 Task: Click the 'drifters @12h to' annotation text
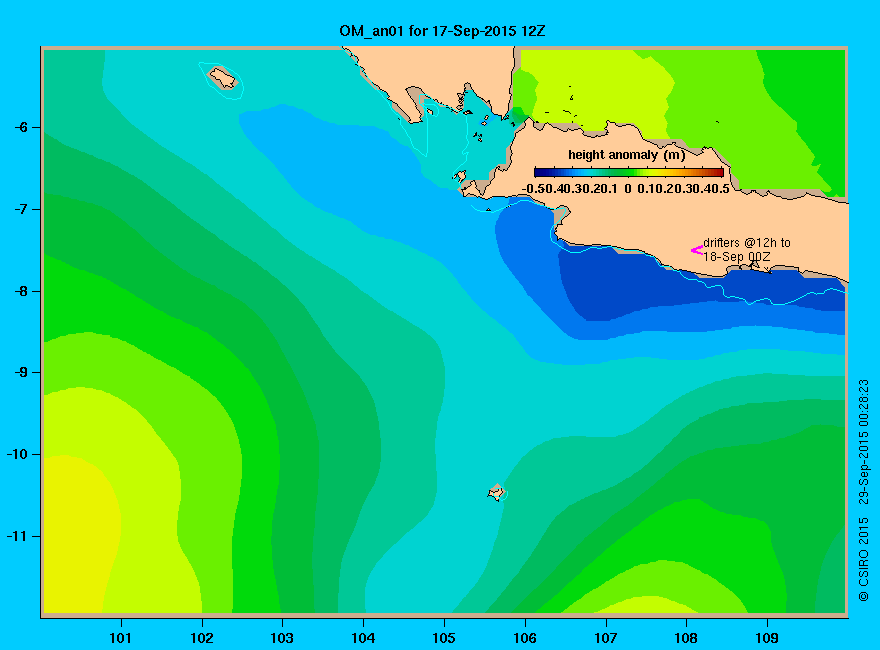coord(746,243)
